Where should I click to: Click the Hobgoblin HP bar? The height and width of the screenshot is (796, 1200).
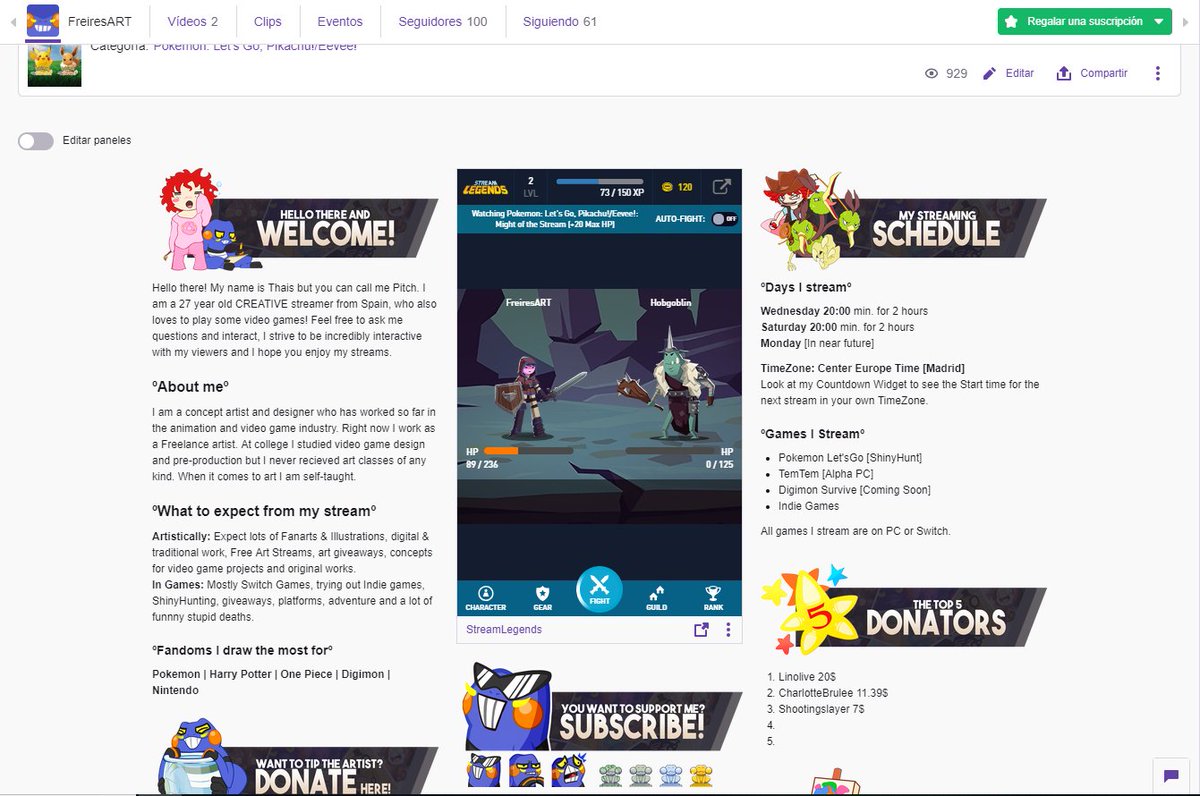669,451
